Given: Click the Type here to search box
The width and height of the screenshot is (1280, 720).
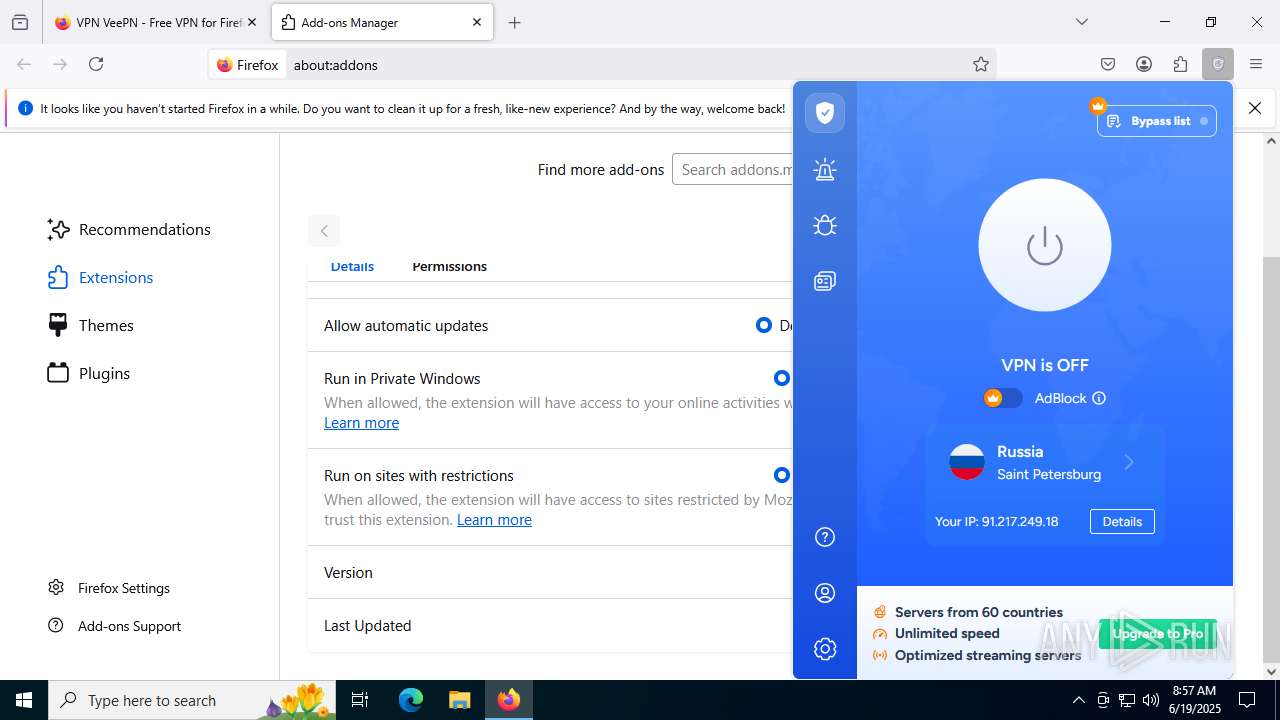Looking at the screenshot, I should click(191, 700).
